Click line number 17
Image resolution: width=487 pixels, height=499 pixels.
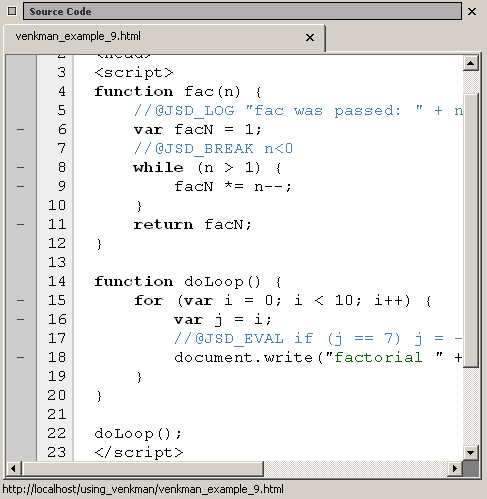[57, 338]
